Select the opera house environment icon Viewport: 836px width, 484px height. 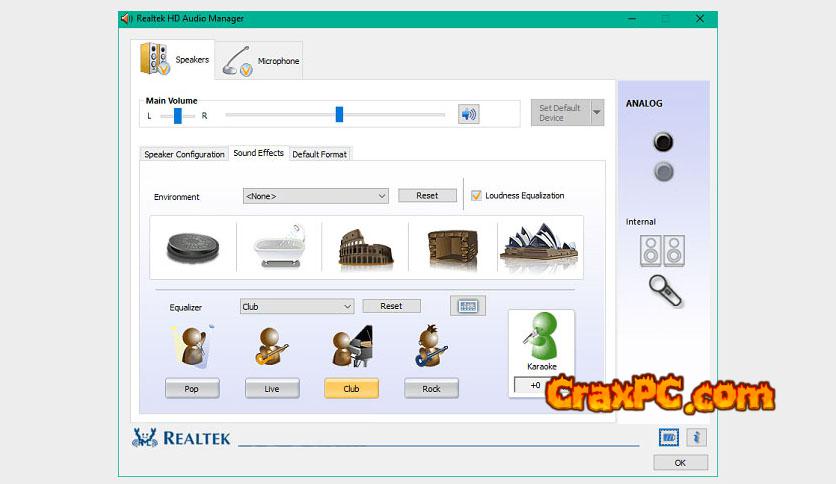pos(539,246)
